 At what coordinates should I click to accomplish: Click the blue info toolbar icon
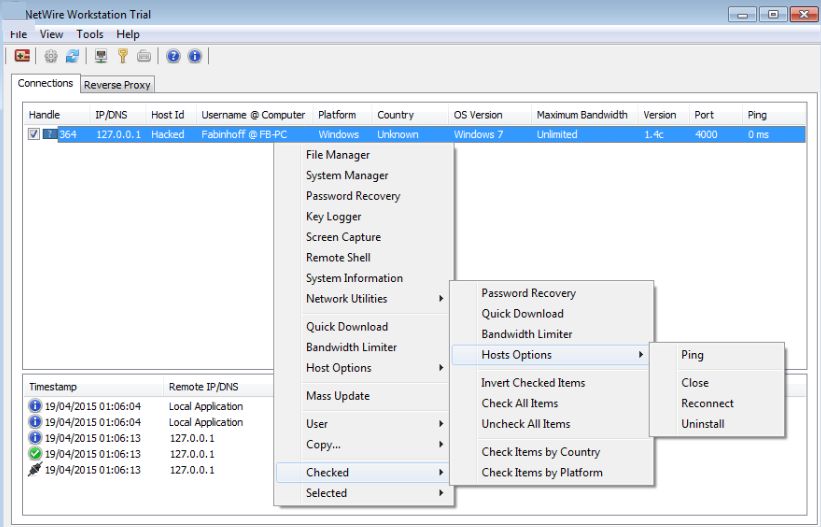tap(195, 56)
